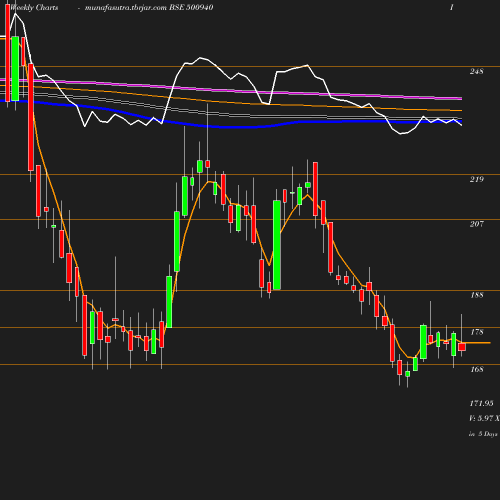Click the 'Weekly Charts' title text

click(34, 8)
